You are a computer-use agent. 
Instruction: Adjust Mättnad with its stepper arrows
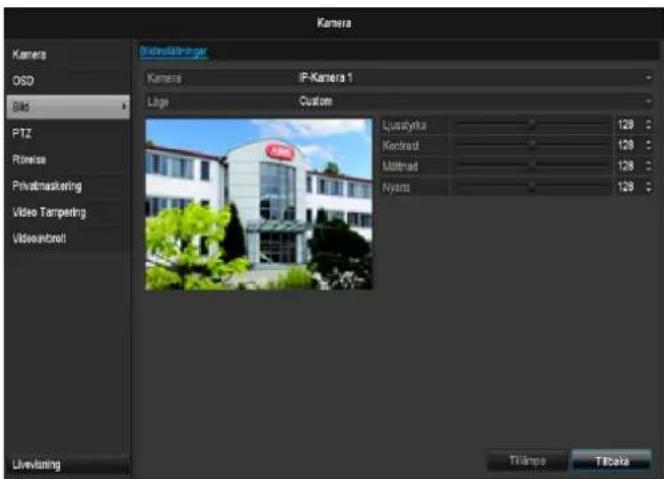pyautogui.click(x=649, y=166)
